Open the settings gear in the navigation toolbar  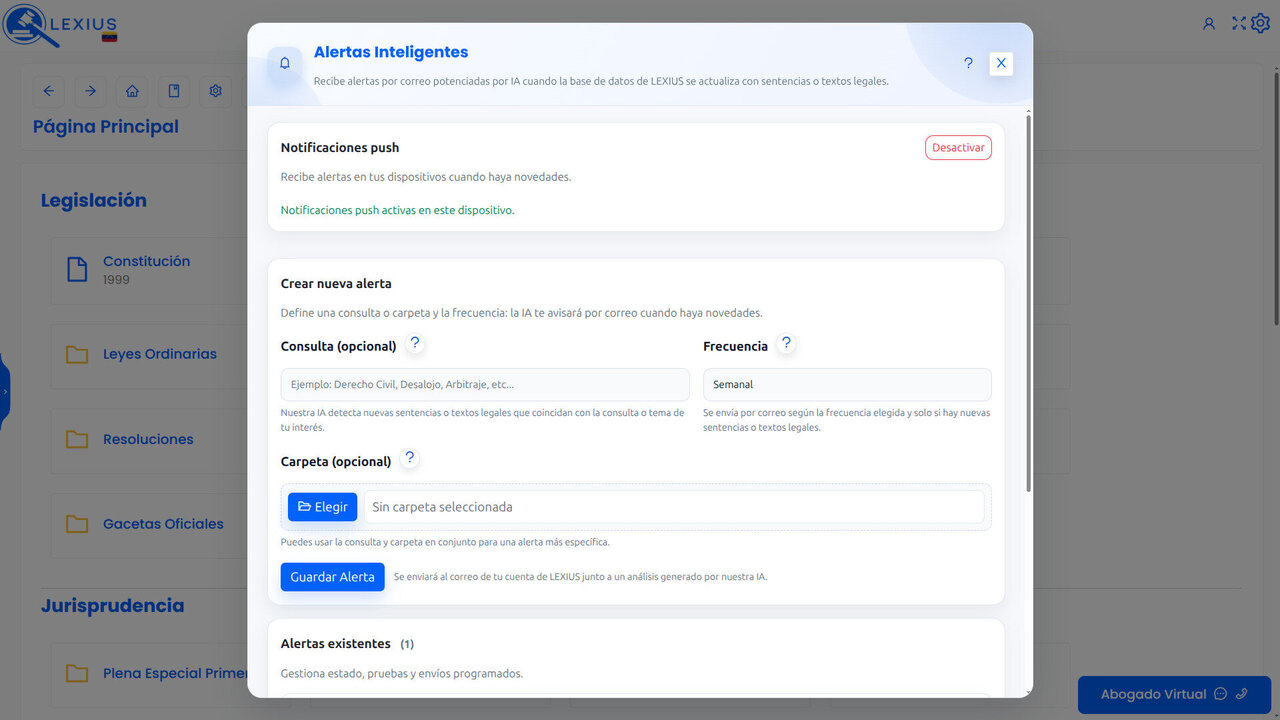pyautogui.click(x=215, y=91)
